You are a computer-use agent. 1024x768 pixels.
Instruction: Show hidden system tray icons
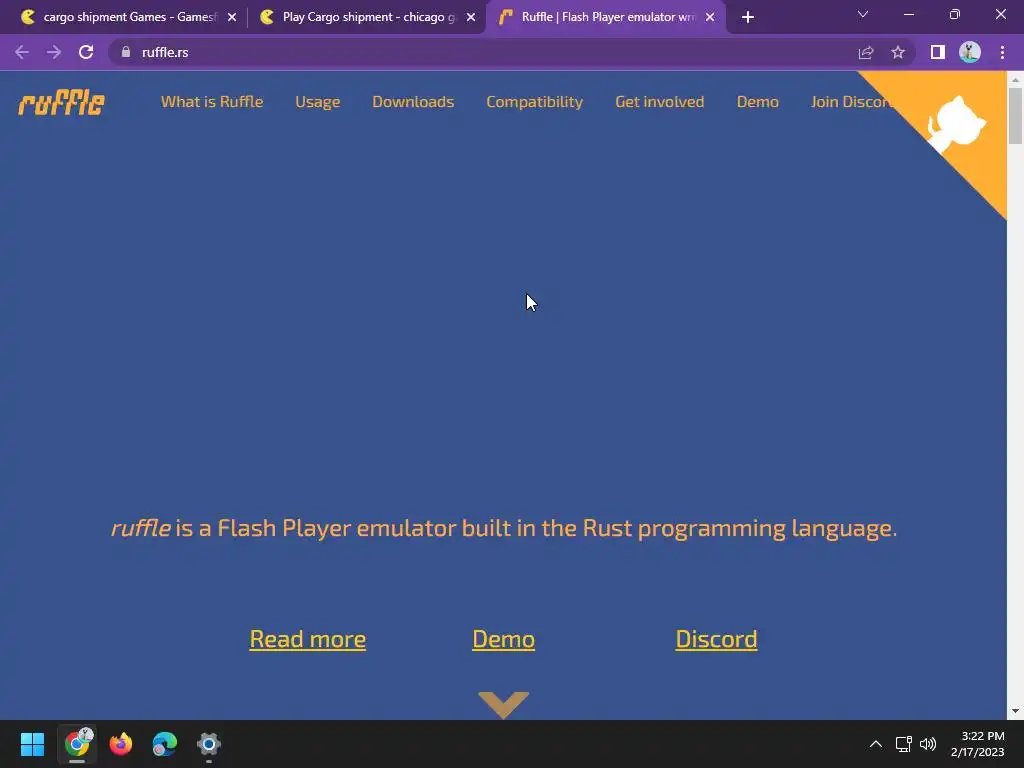pyautogui.click(x=876, y=744)
